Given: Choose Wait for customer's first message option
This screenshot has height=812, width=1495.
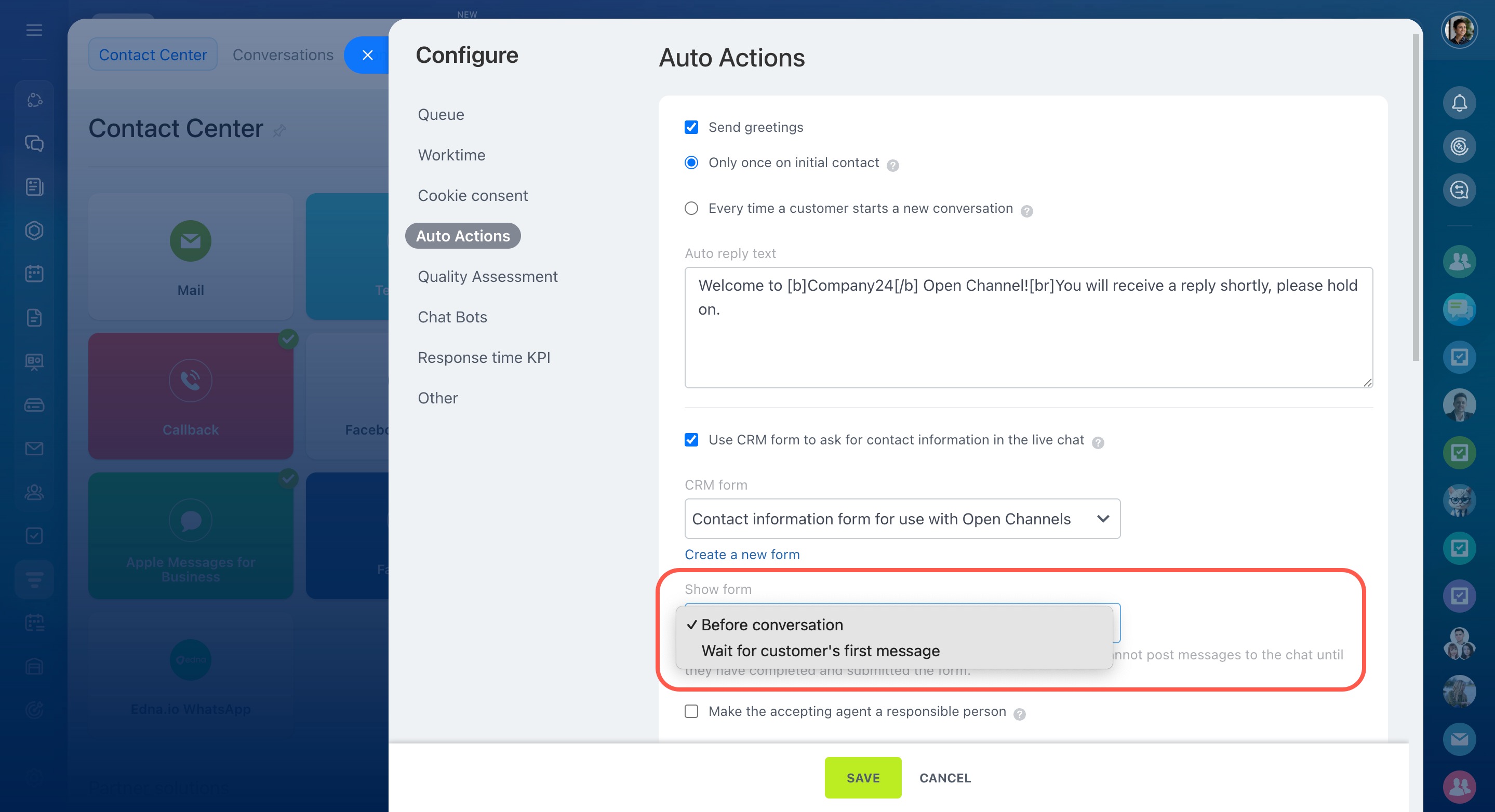Looking at the screenshot, I should point(820,651).
